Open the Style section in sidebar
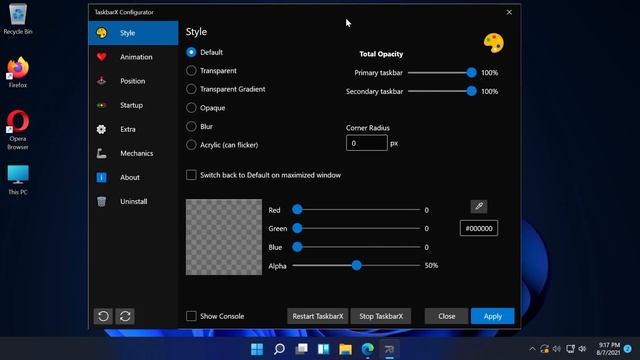Image resolution: width=640 pixels, height=360 pixels. click(x=133, y=33)
